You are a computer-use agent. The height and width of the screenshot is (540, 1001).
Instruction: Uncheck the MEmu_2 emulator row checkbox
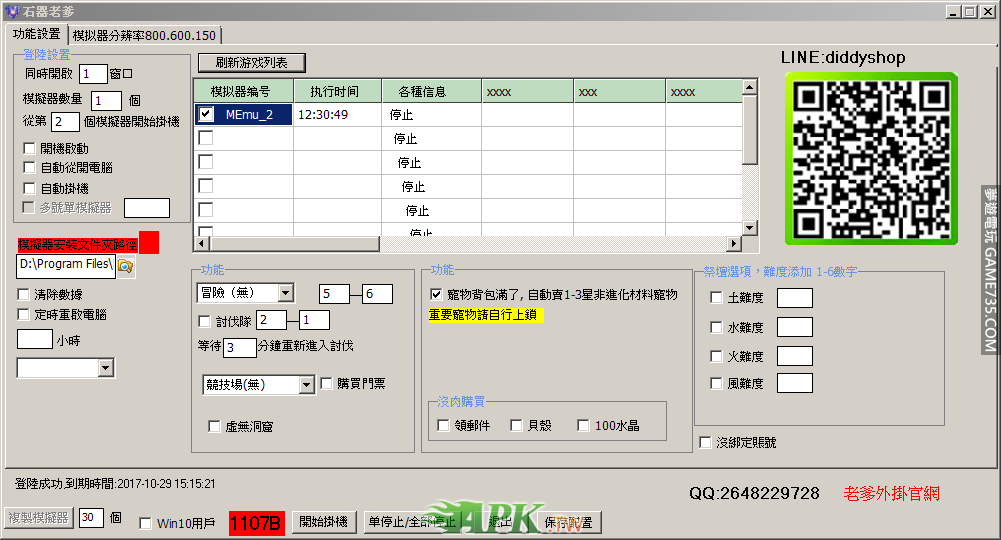[x=206, y=114]
